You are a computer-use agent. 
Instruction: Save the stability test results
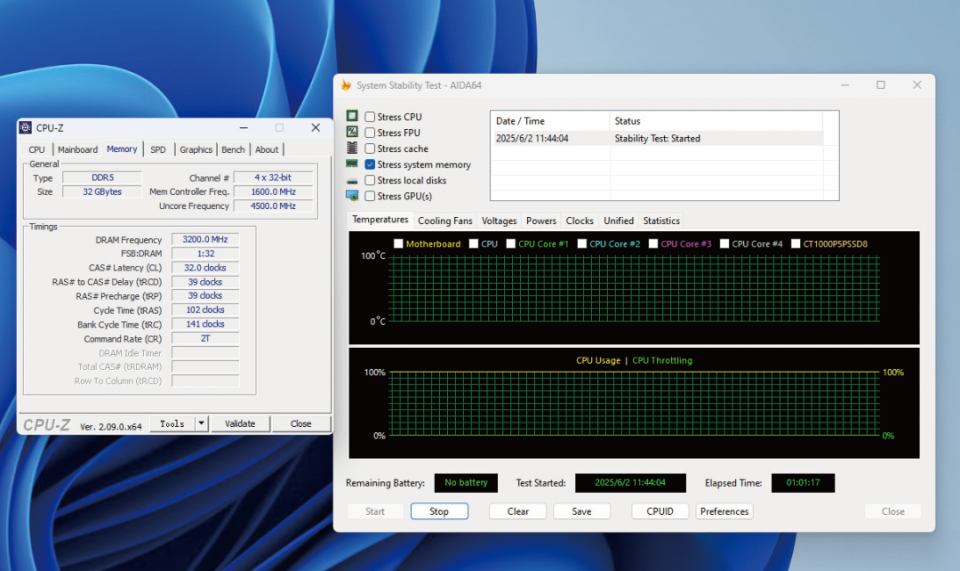click(x=582, y=511)
